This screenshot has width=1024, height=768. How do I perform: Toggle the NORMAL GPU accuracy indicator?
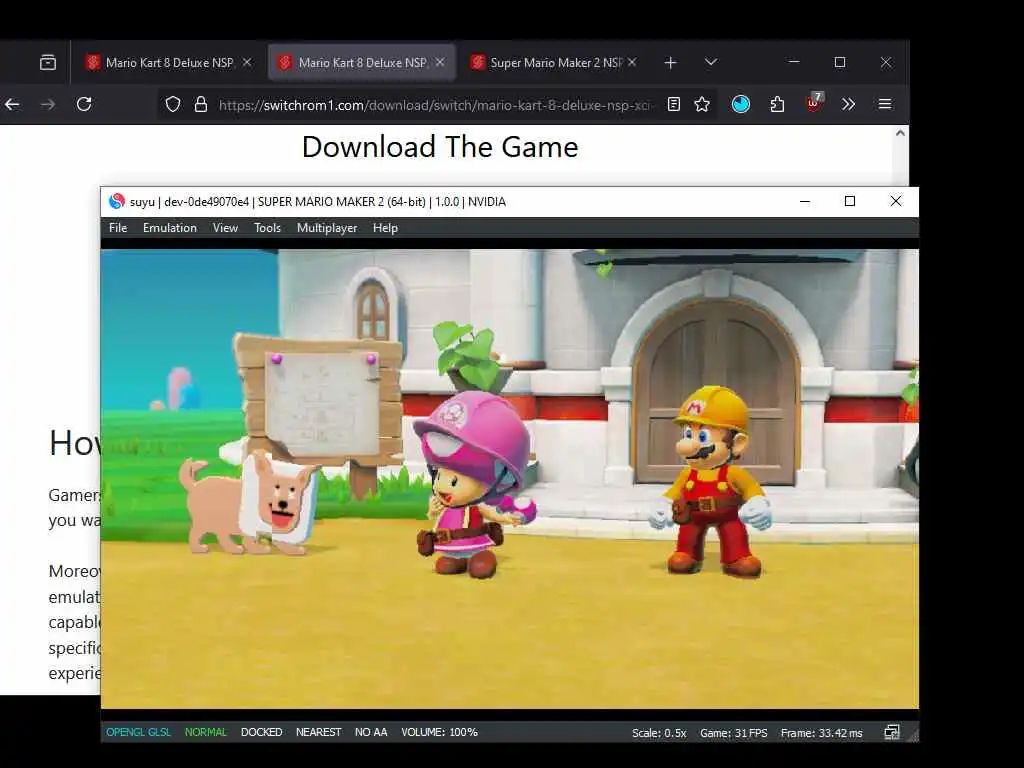click(206, 732)
